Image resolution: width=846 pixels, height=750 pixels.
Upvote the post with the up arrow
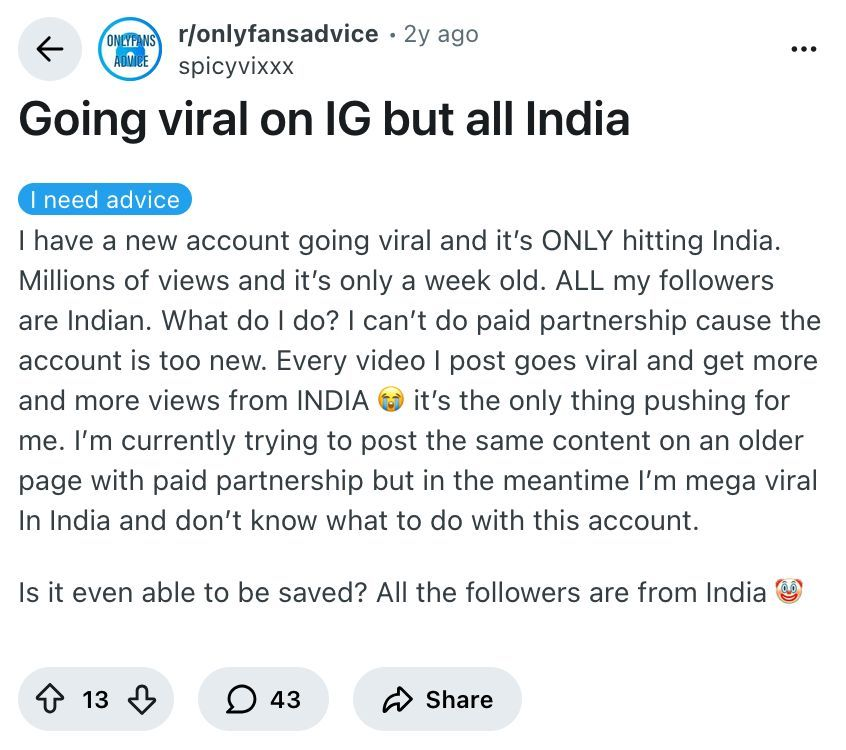[50, 699]
